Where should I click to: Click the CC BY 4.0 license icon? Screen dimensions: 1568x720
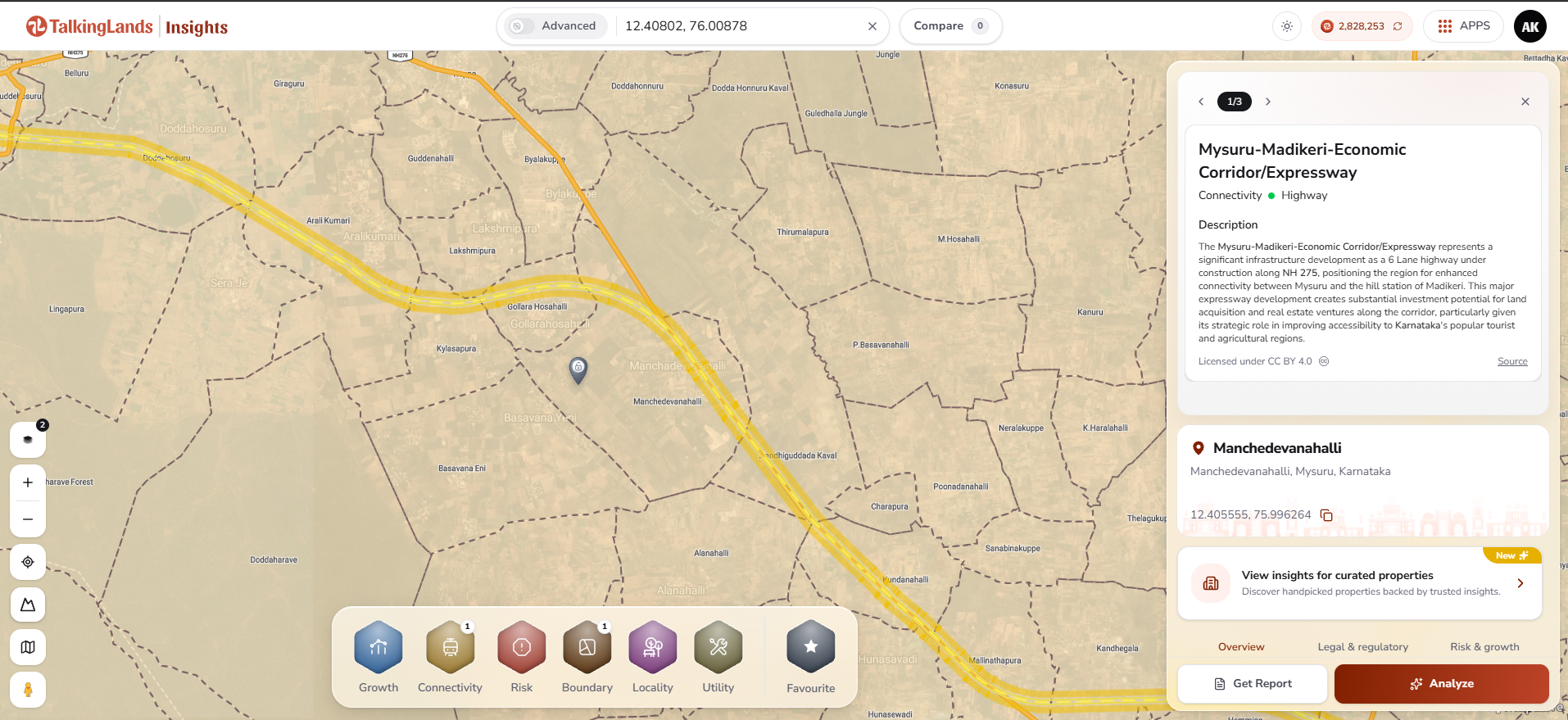tap(1324, 361)
